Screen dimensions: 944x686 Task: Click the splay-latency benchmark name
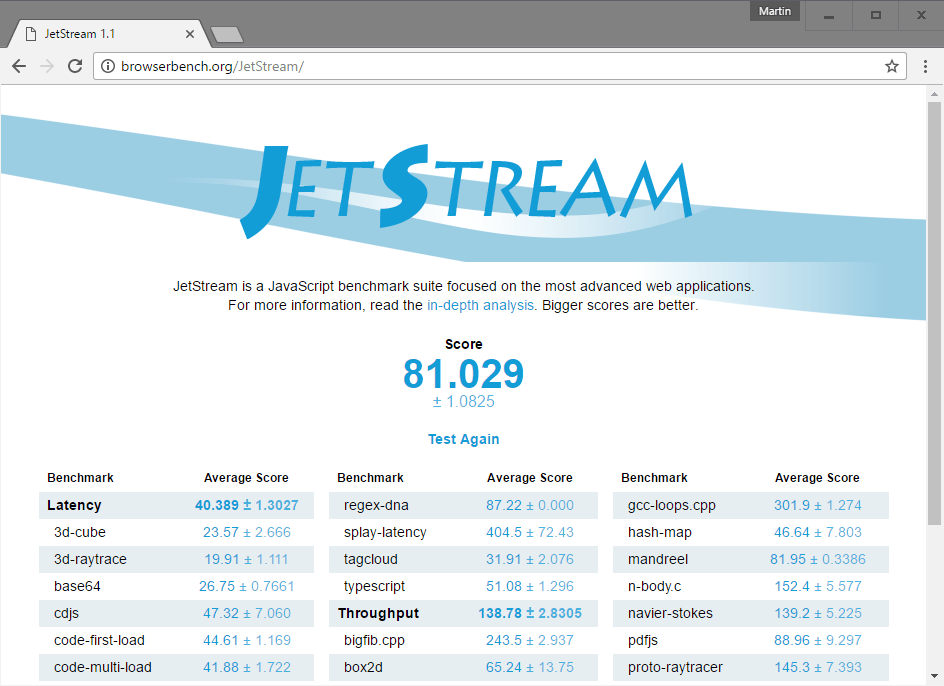click(x=385, y=532)
